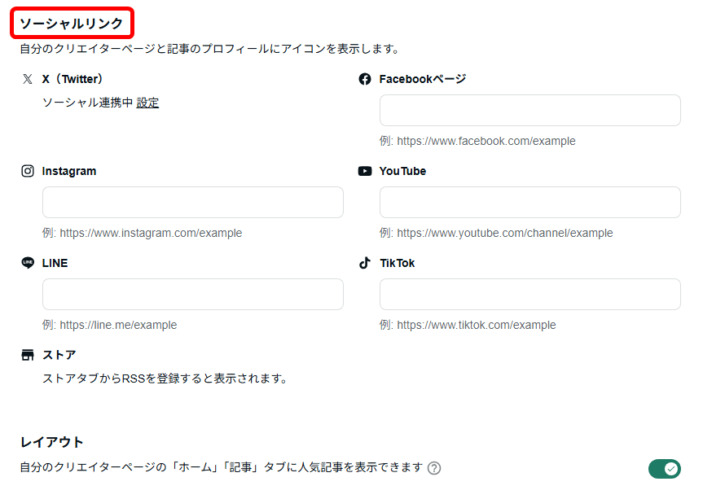Click the store (ストア) shop icon
This screenshot has width=703, height=499.
[x=28, y=355]
